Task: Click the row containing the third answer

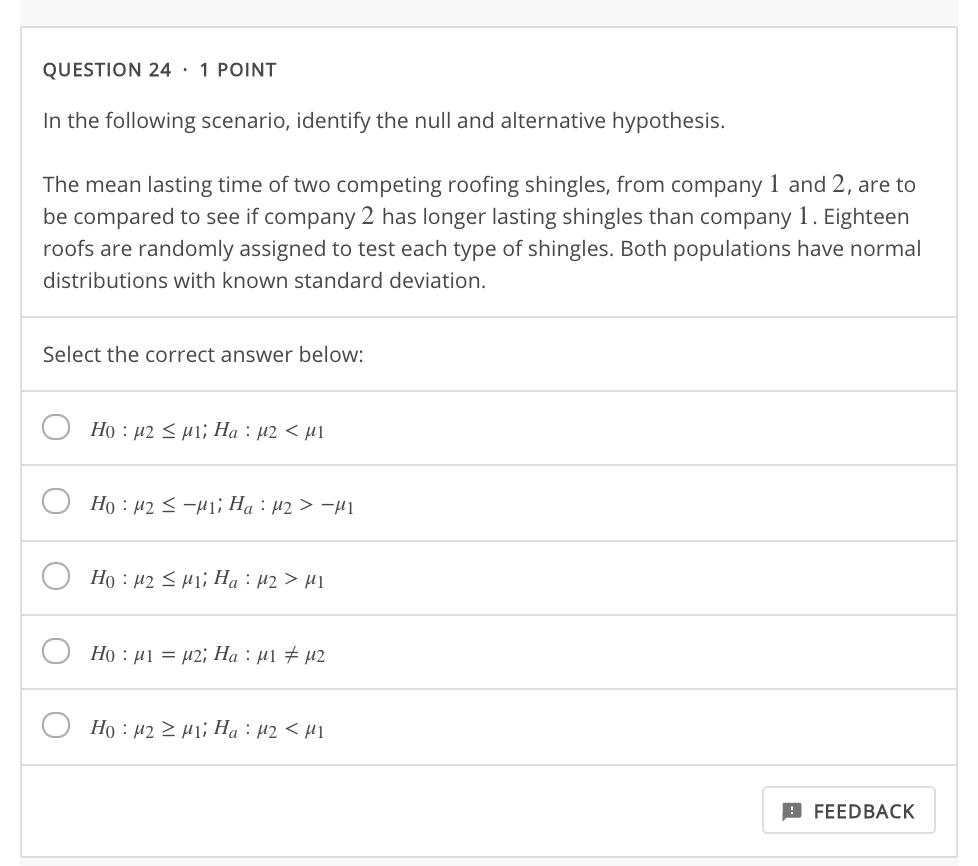Action: pos(490,578)
